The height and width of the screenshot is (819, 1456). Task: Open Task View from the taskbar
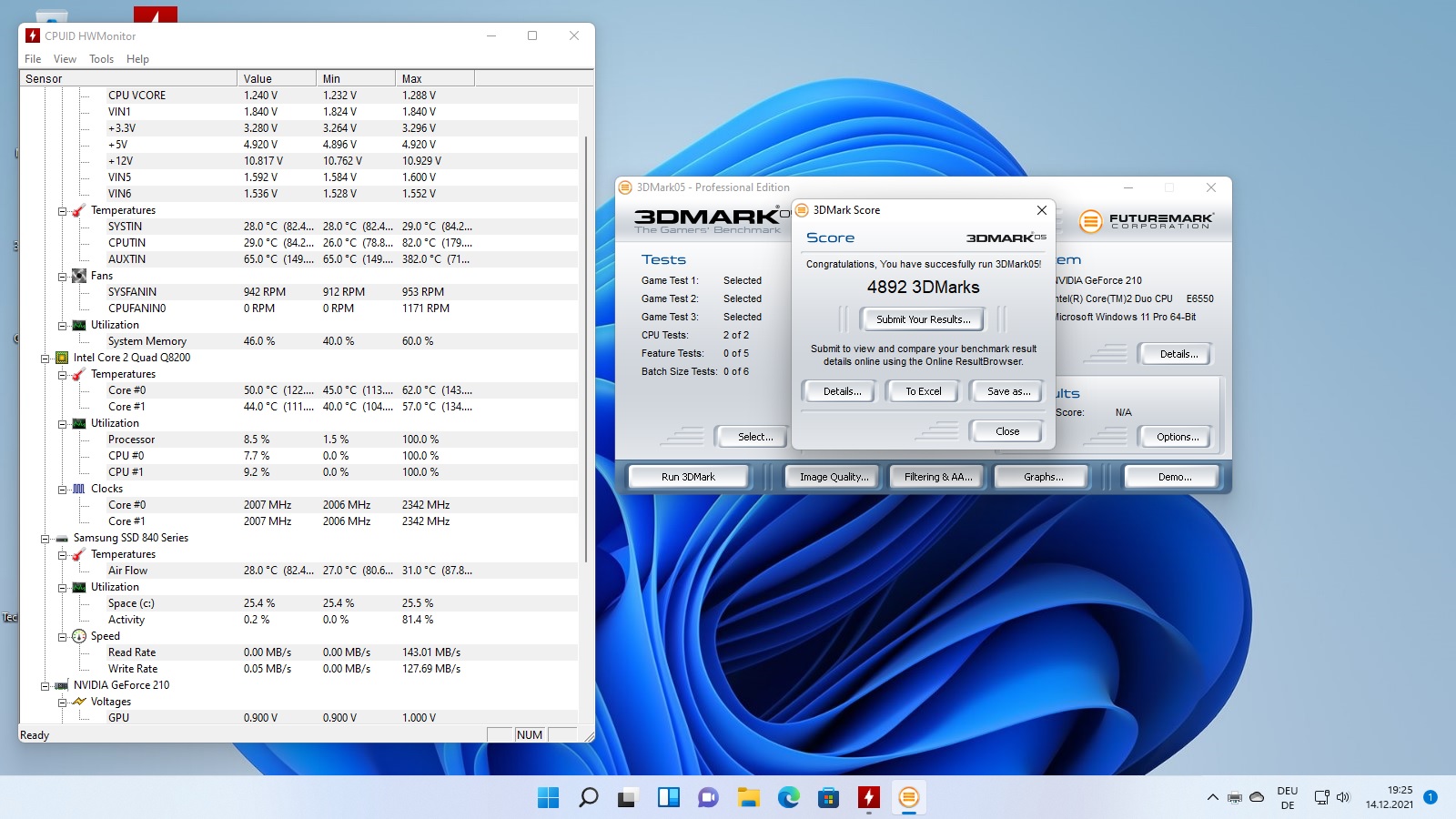[628, 798]
